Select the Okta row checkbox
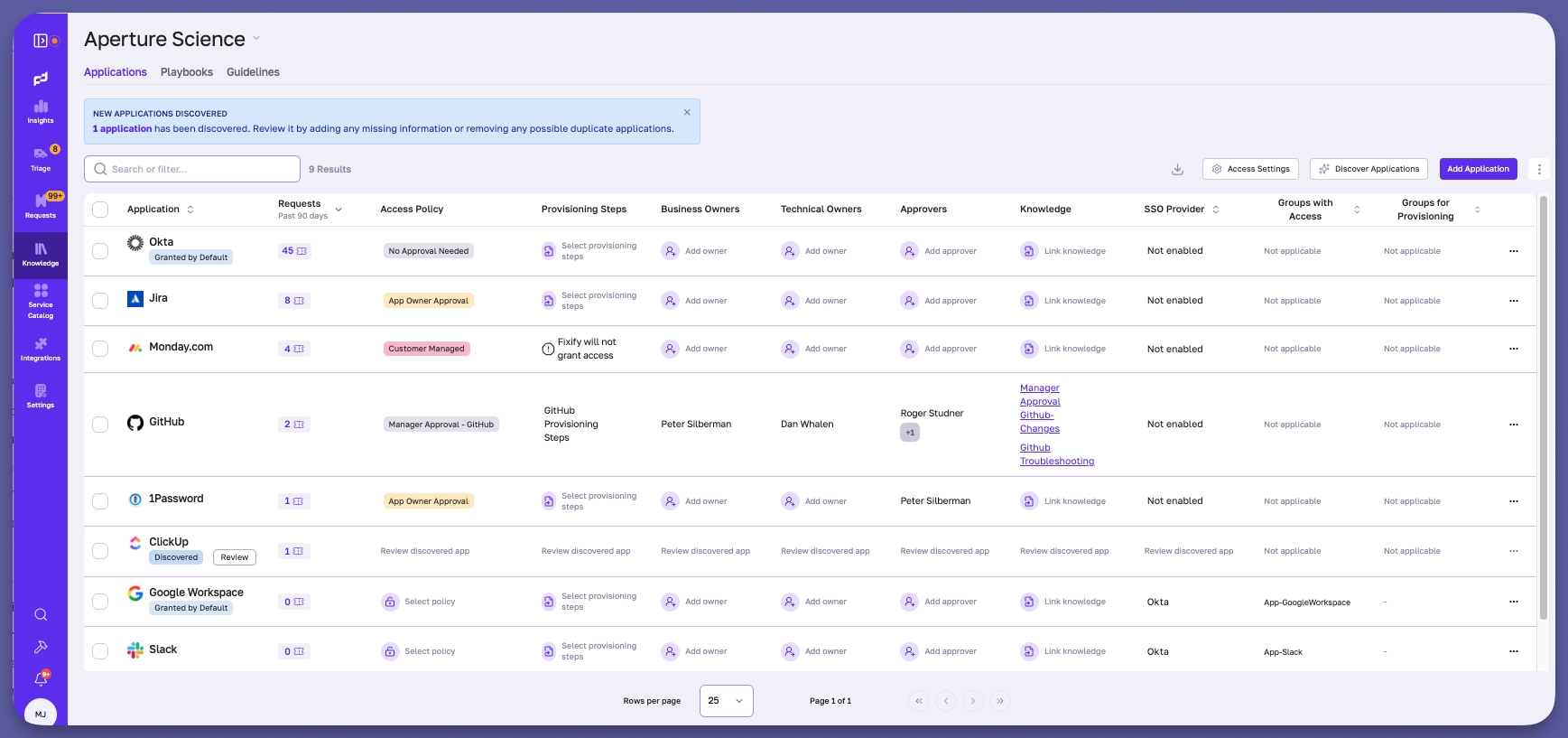Screen dimensions: 1568x738 click(100, 251)
